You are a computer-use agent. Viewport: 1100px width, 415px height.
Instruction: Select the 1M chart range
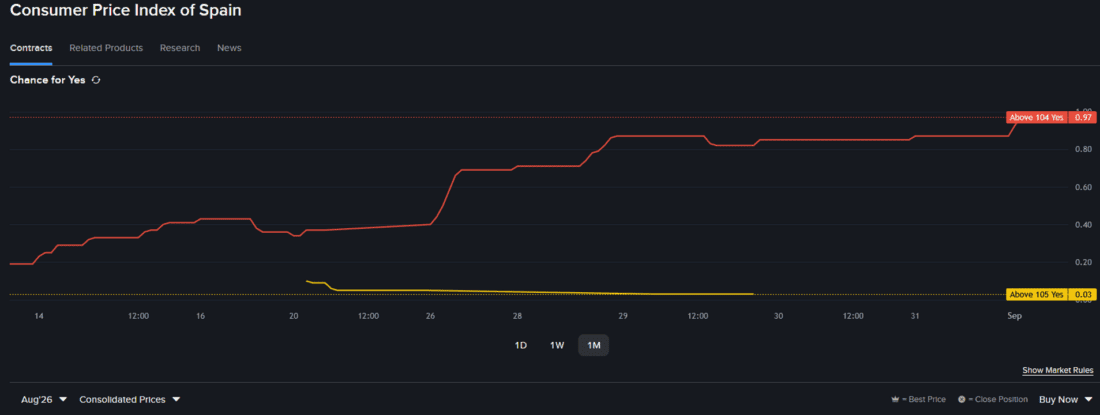tap(593, 345)
